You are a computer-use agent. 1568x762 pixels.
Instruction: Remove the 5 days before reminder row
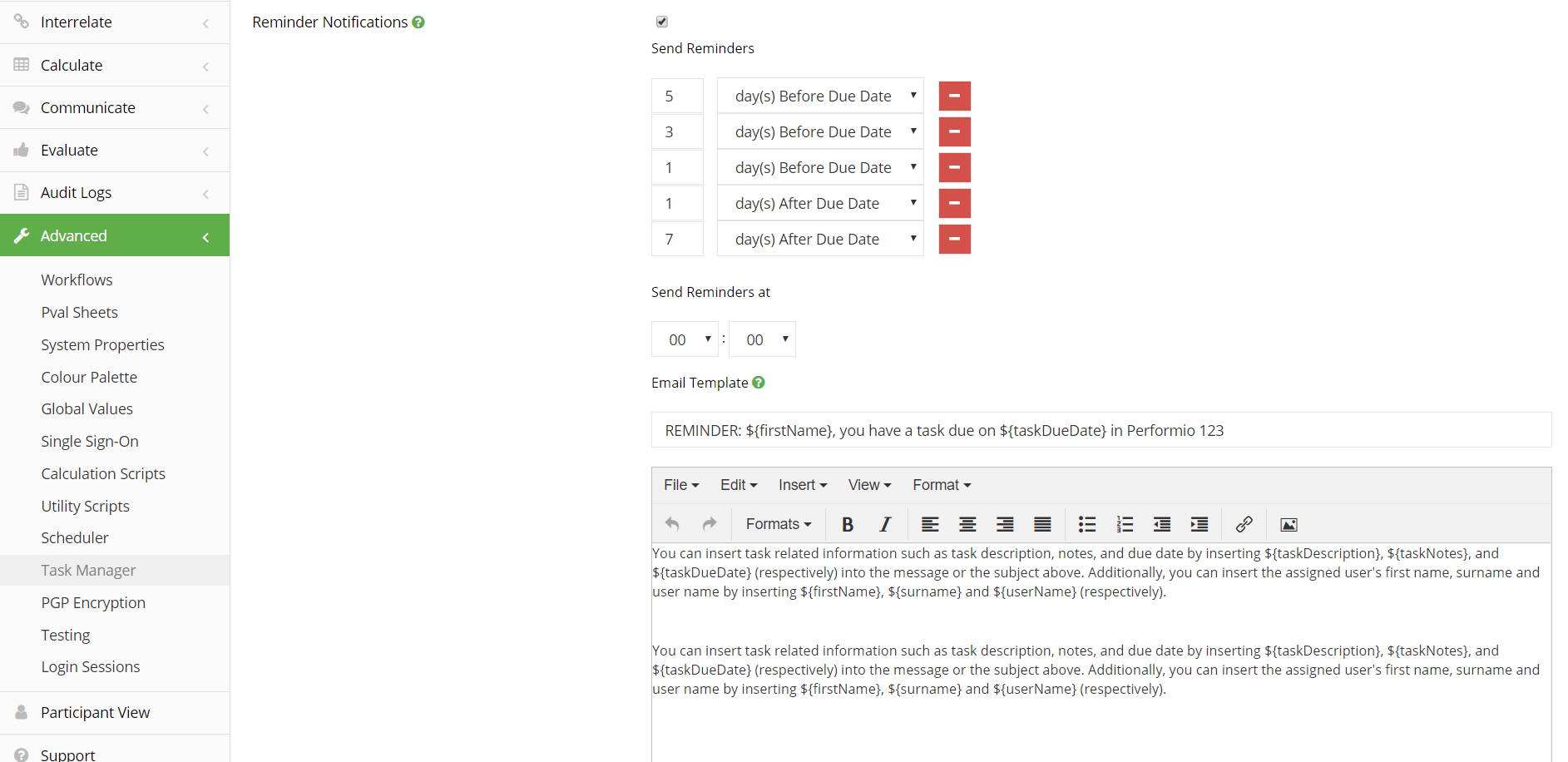click(955, 96)
